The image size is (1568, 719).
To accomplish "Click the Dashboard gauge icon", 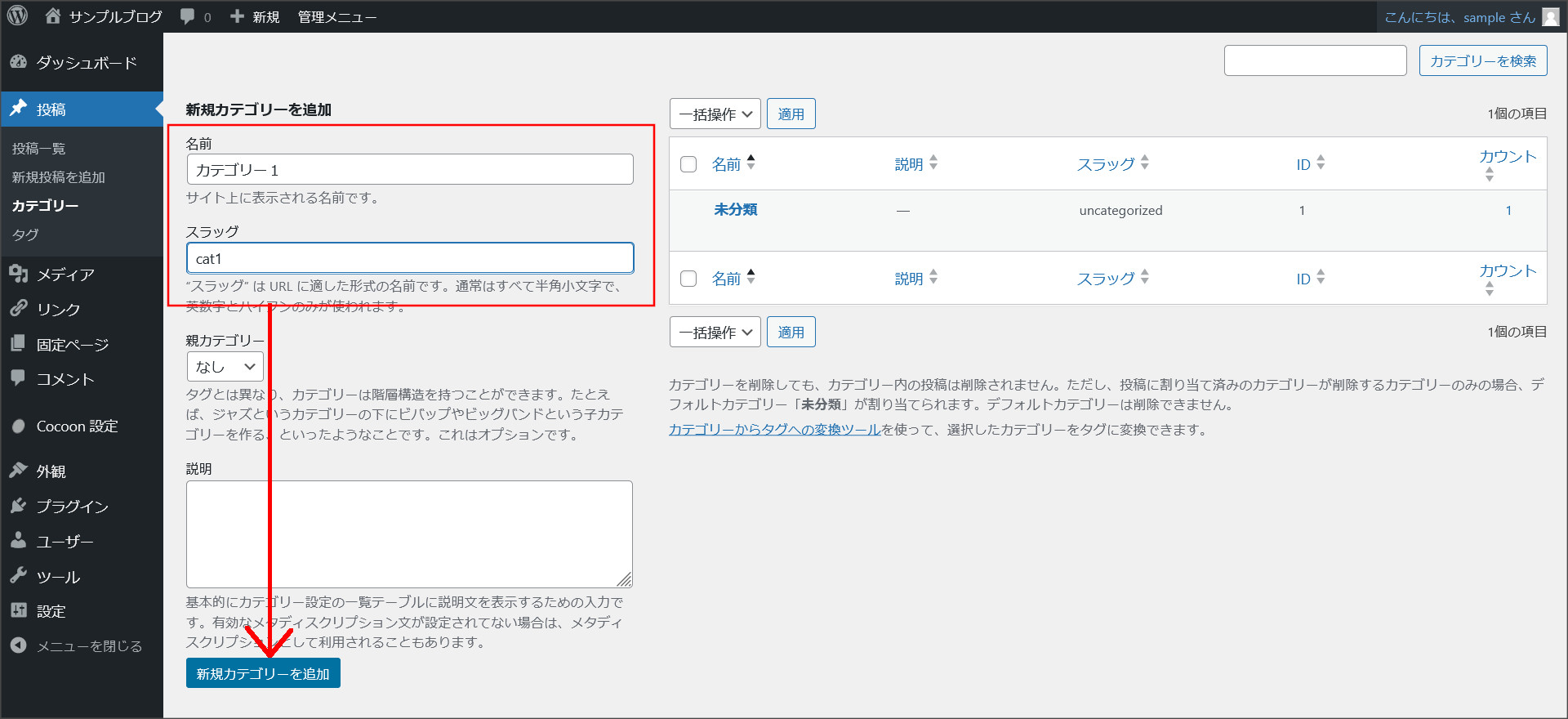I will click(18, 62).
